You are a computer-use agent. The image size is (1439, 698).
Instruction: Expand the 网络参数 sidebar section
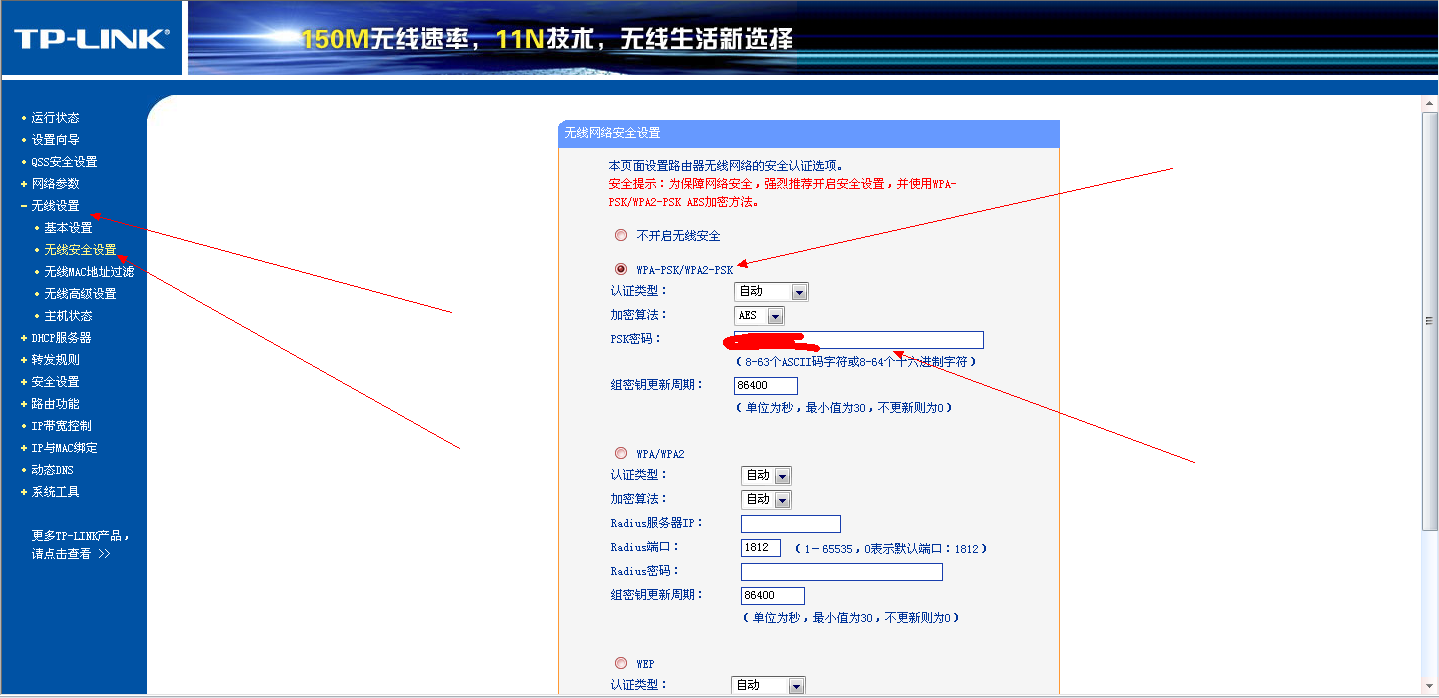coord(55,183)
